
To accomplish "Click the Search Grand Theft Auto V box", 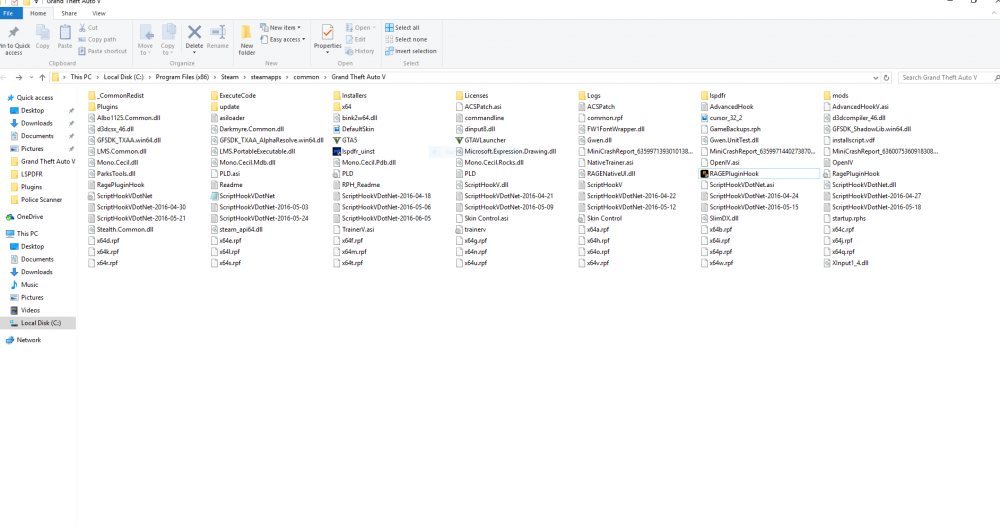I will click(947, 77).
